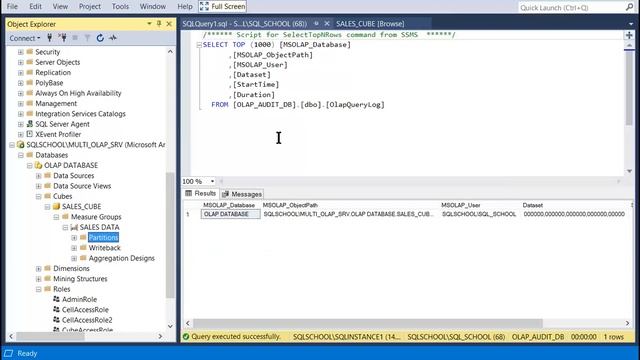Viewport: 640px width, 360px height.
Task: Open the document tabs list dropdown
Action: [x=631, y=24]
